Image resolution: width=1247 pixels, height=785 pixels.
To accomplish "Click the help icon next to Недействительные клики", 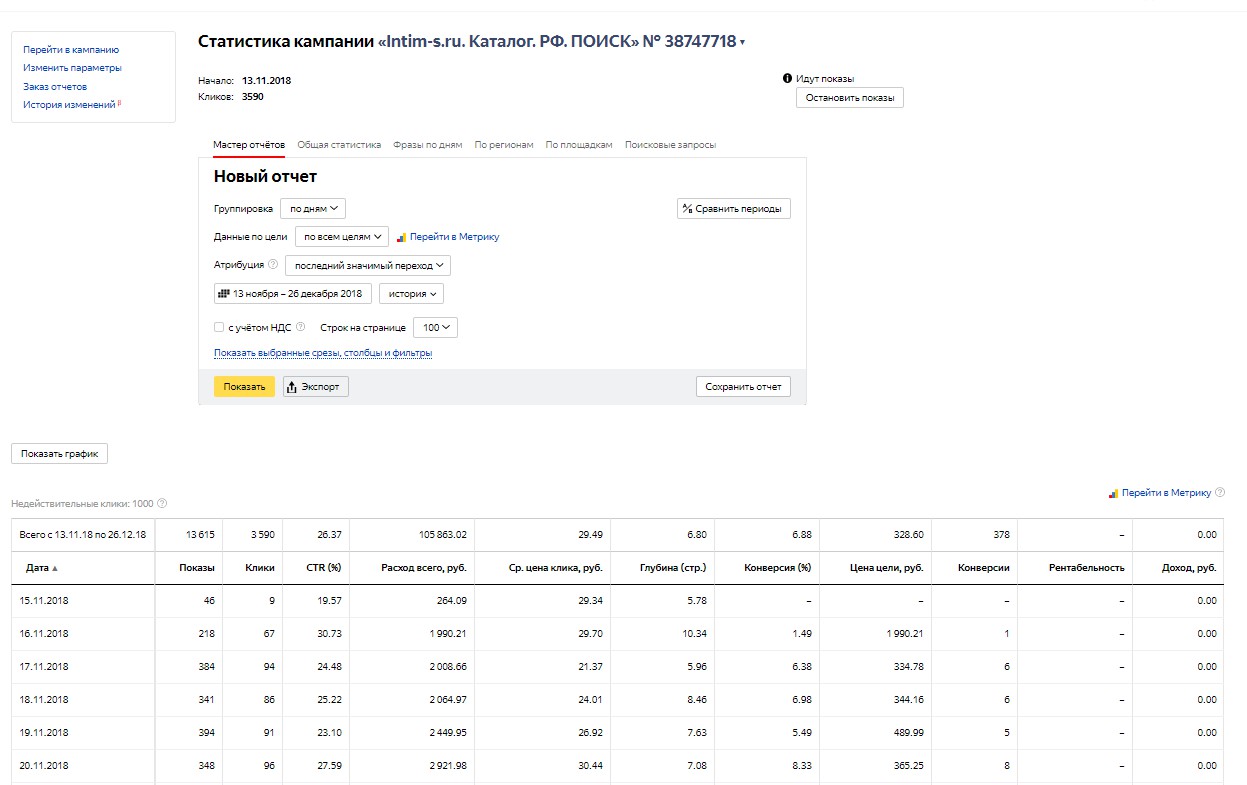I will (x=162, y=504).
